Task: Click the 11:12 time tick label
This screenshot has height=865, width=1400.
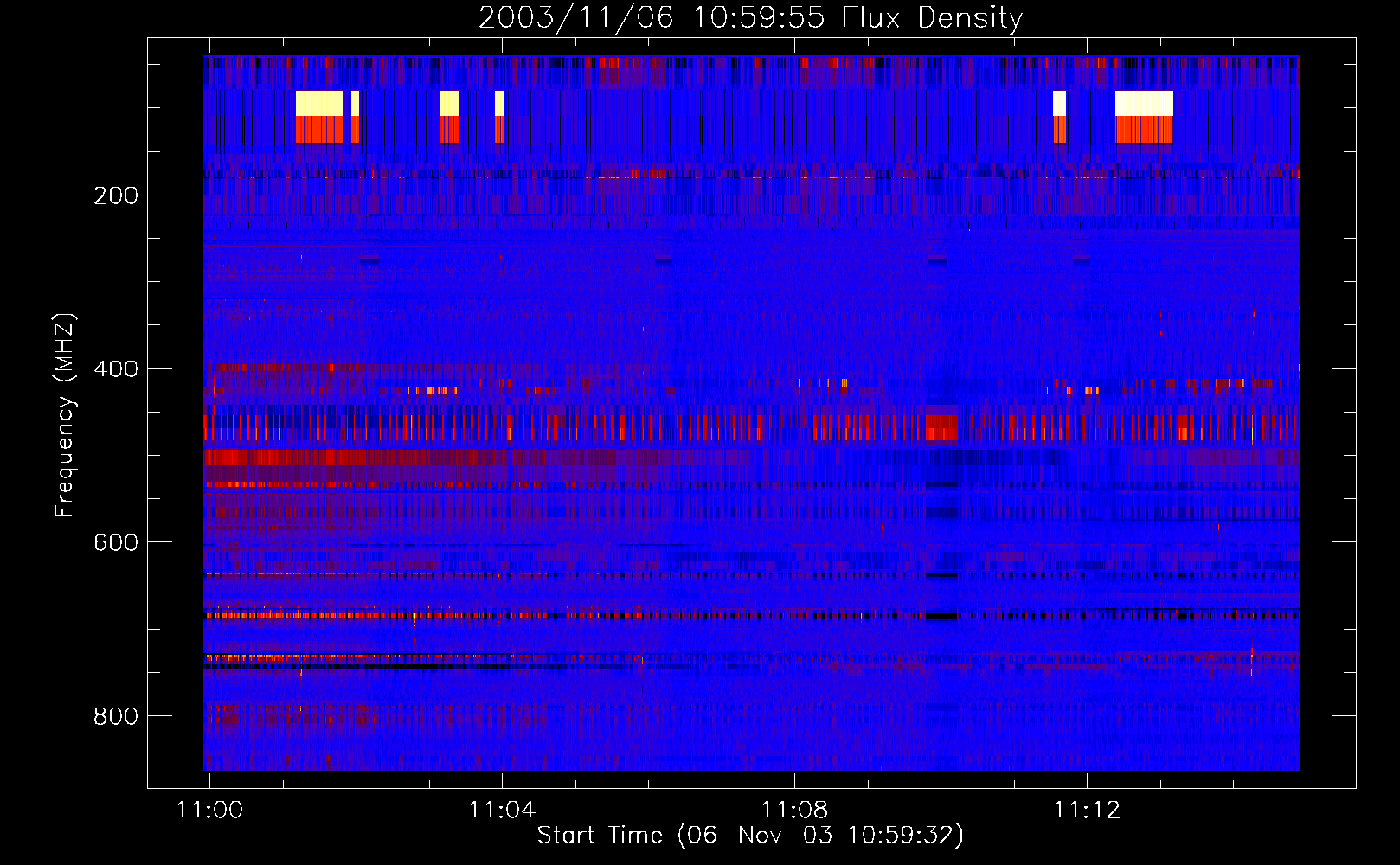Action: pos(1087,810)
